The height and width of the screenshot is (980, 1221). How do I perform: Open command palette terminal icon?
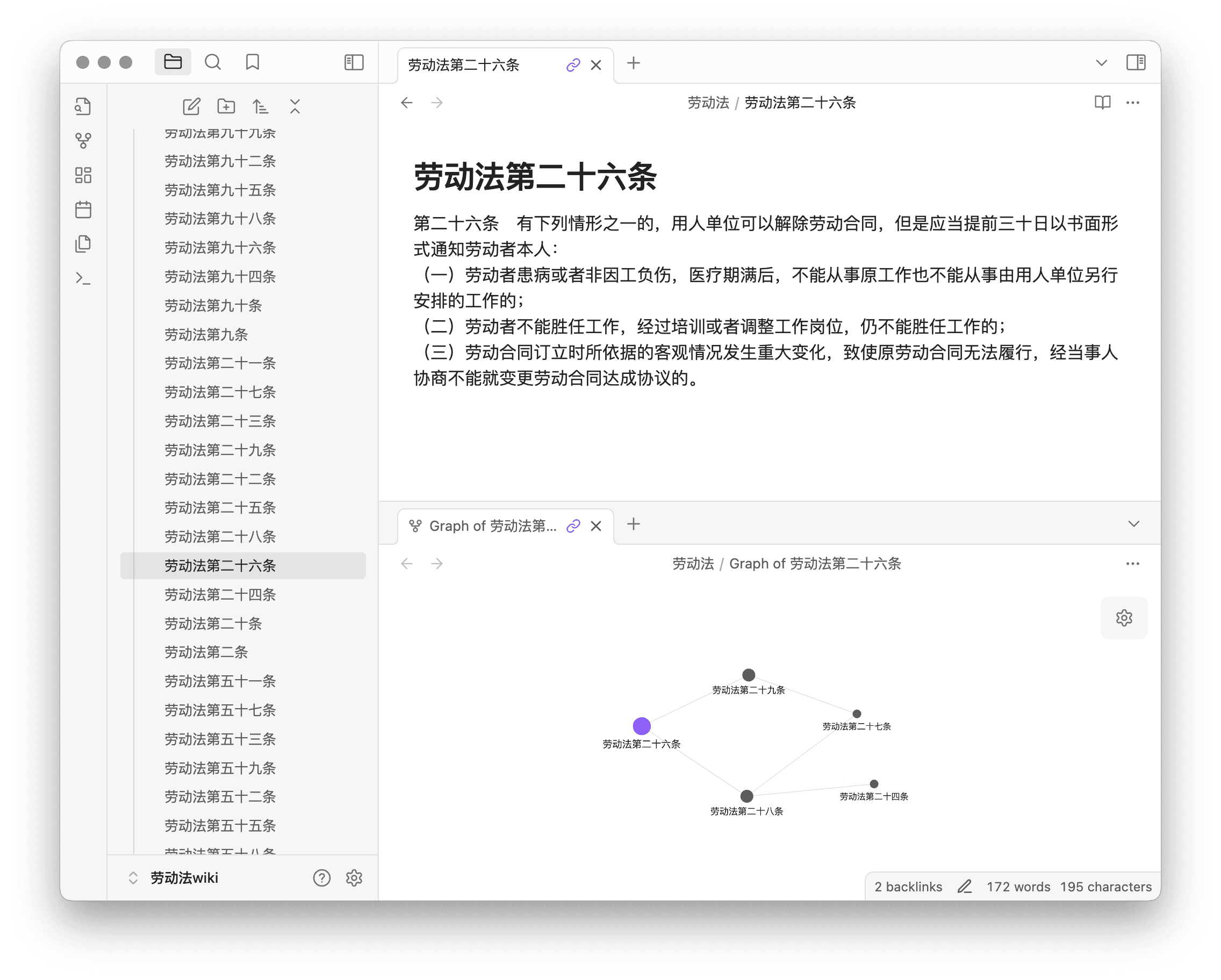83,278
